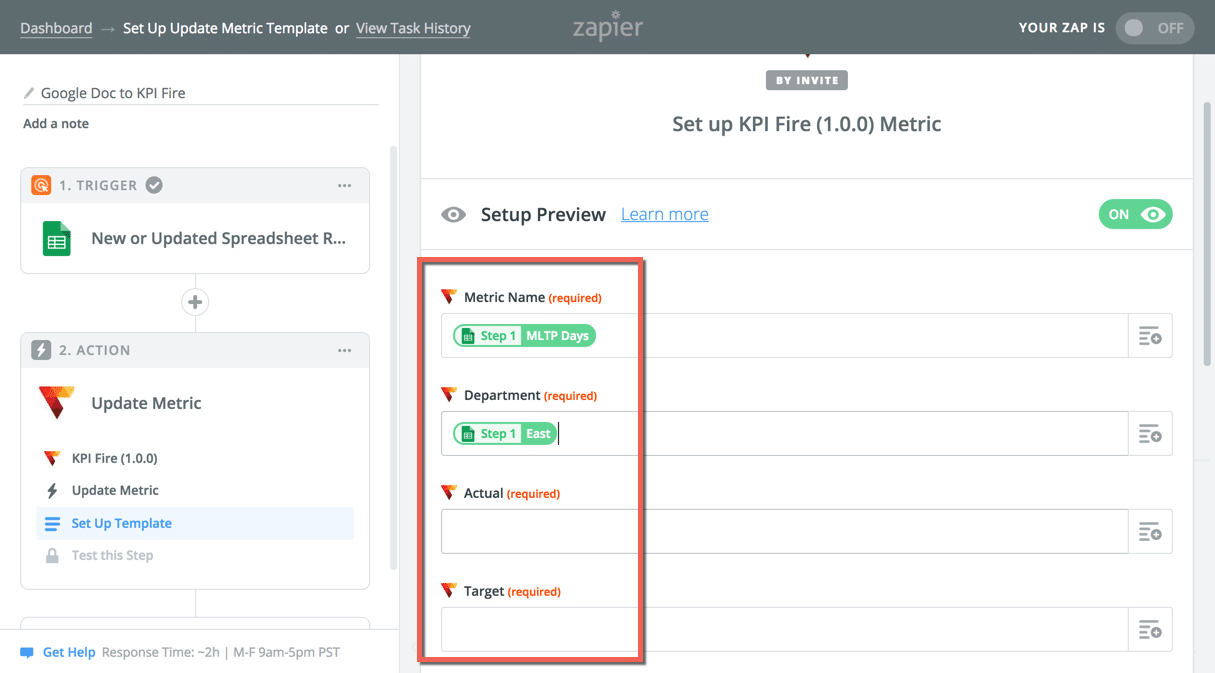This screenshot has height=673, width=1215.
Task: Click the insert-field icon for Department
Action: pos(1150,434)
